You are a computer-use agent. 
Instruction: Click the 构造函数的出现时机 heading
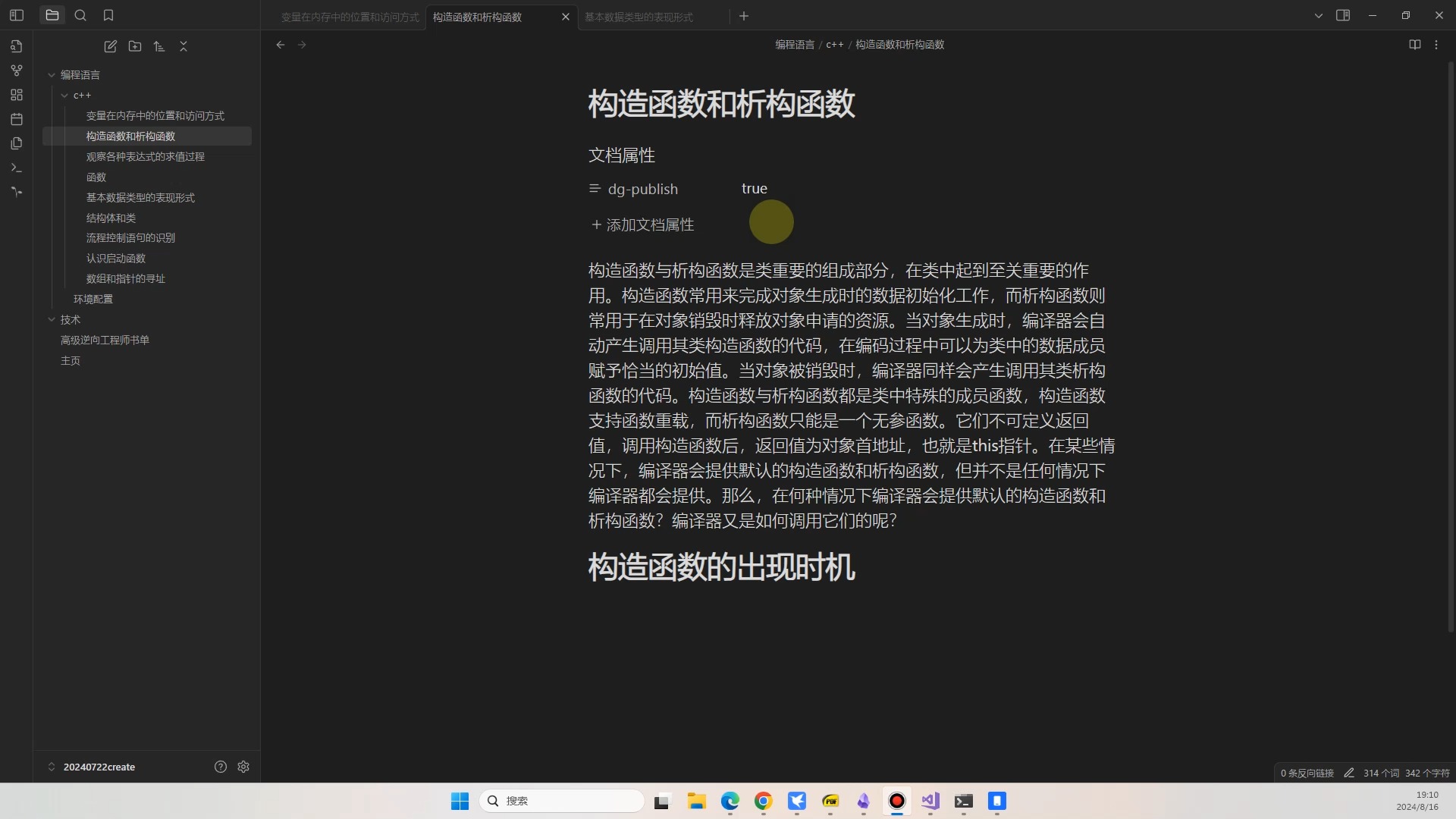point(722,567)
